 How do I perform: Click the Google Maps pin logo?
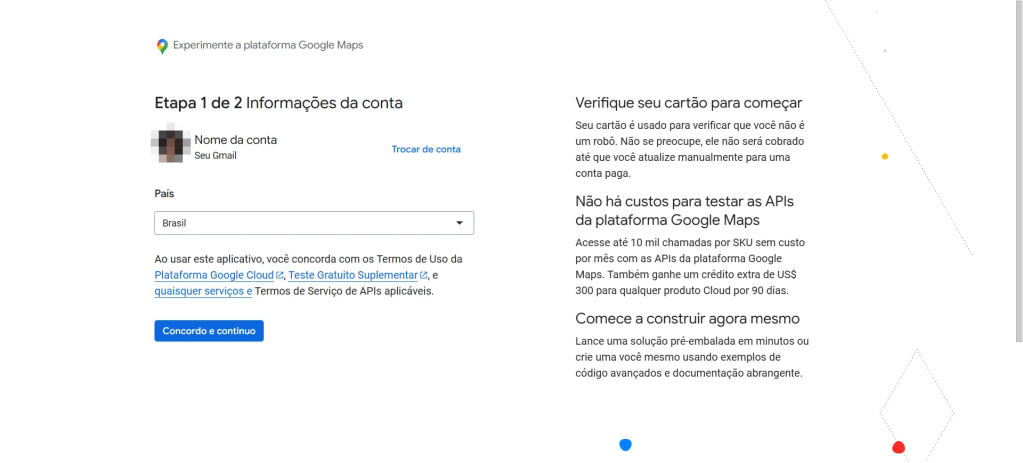point(162,46)
